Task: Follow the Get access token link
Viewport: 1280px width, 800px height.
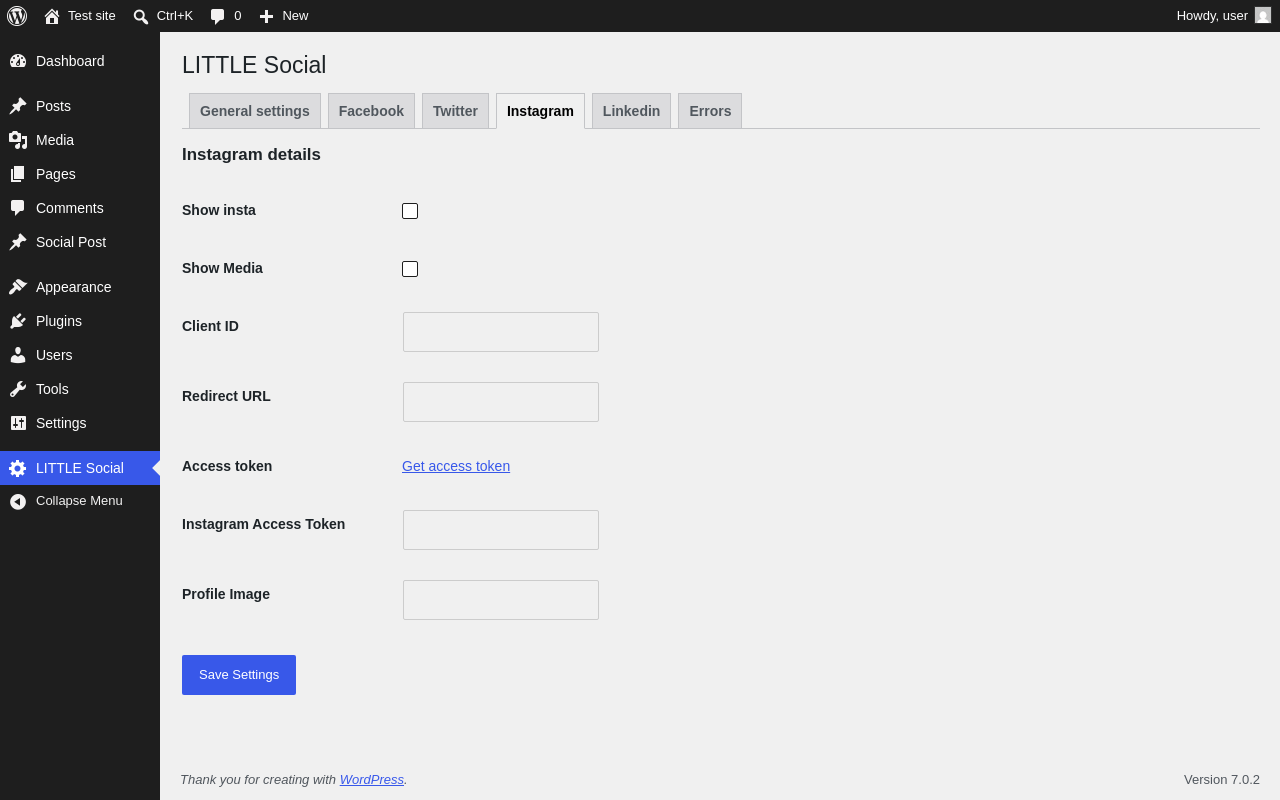Action: 456,466
